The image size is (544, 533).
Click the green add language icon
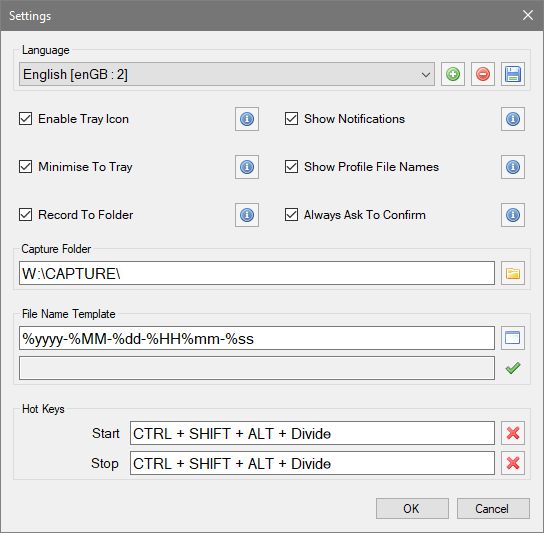(x=453, y=74)
